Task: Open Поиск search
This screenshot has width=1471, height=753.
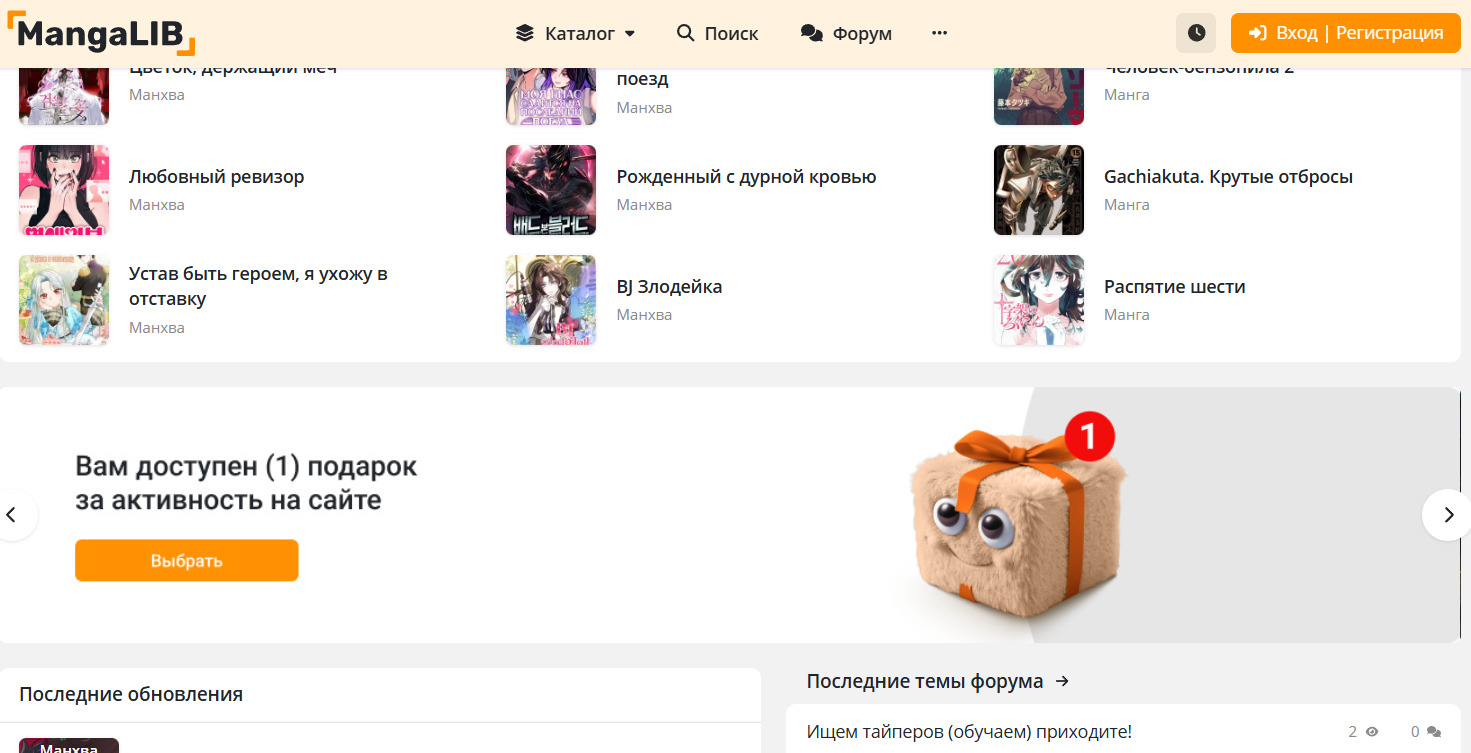Action: [x=717, y=33]
